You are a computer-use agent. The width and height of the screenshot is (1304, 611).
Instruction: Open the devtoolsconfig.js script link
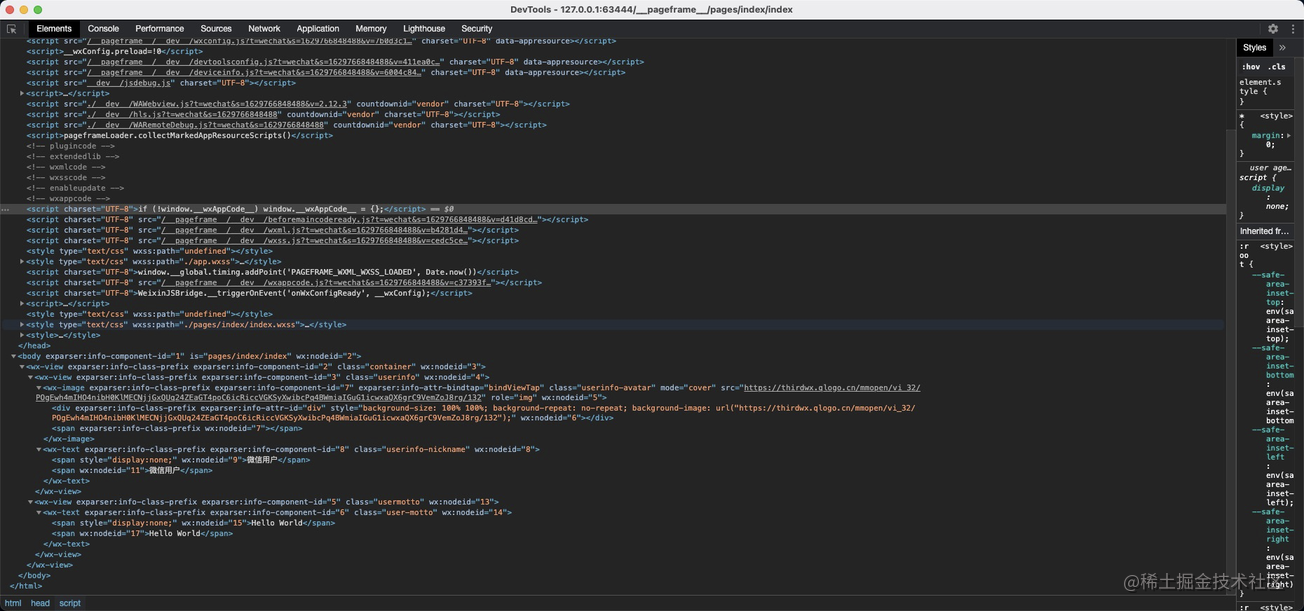coord(263,62)
